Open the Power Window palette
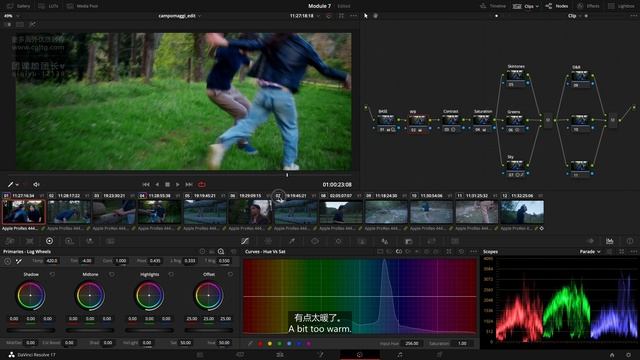Image resolution: width=640 pixels, height=360 pixels. (x=315, y=241)
